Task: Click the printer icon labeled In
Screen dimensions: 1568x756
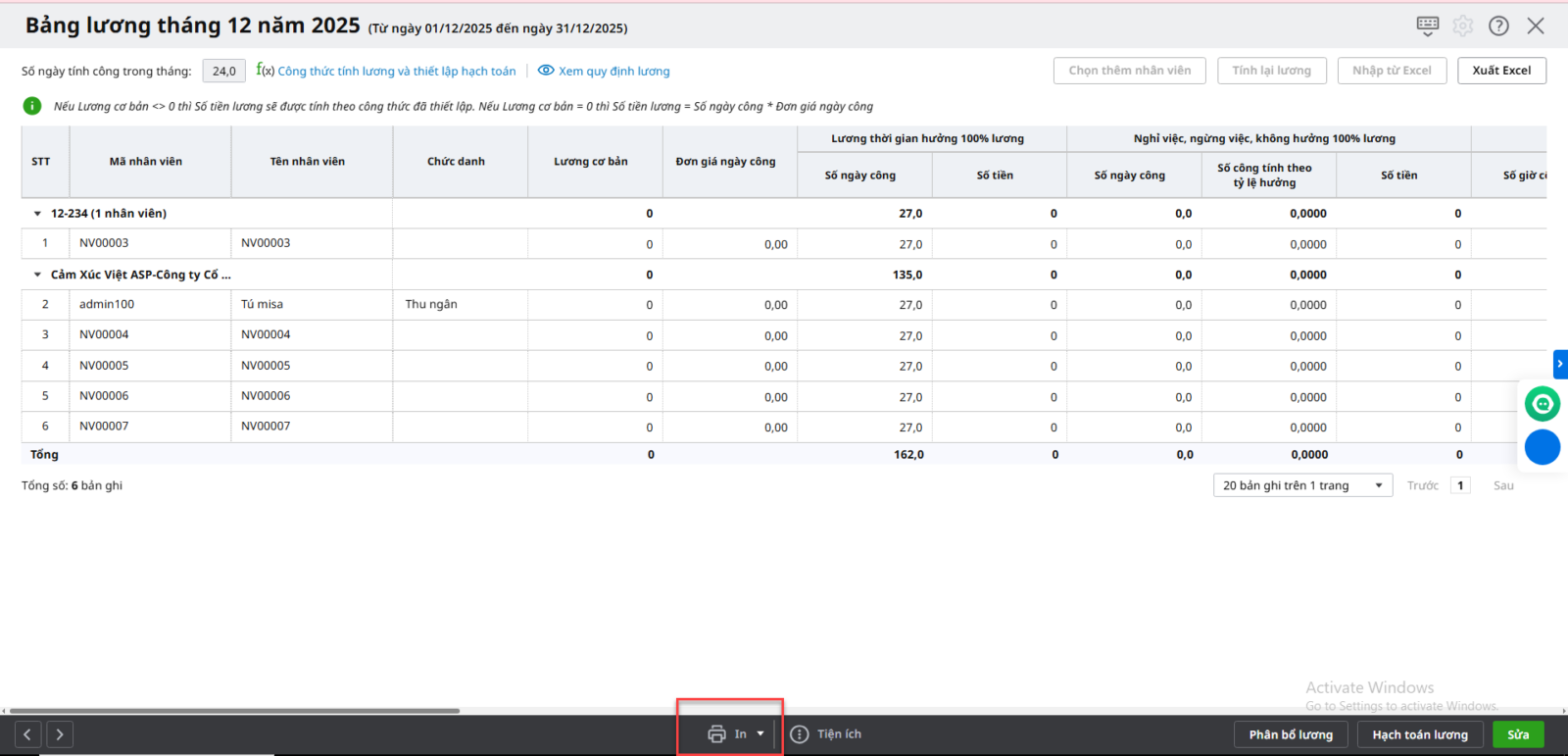Action: point(717,734)
